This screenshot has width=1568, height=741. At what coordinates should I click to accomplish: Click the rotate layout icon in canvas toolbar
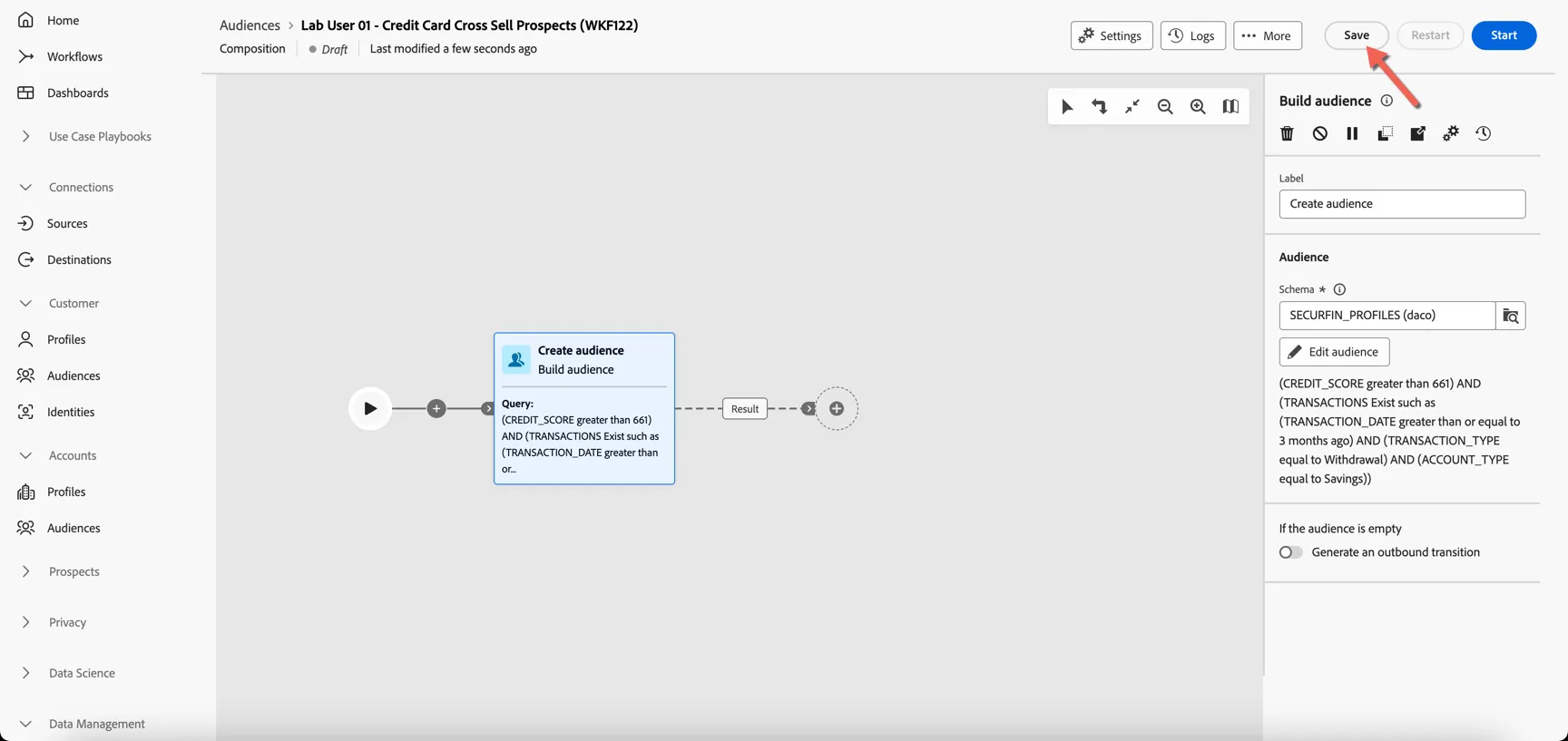click(1100, 107)
